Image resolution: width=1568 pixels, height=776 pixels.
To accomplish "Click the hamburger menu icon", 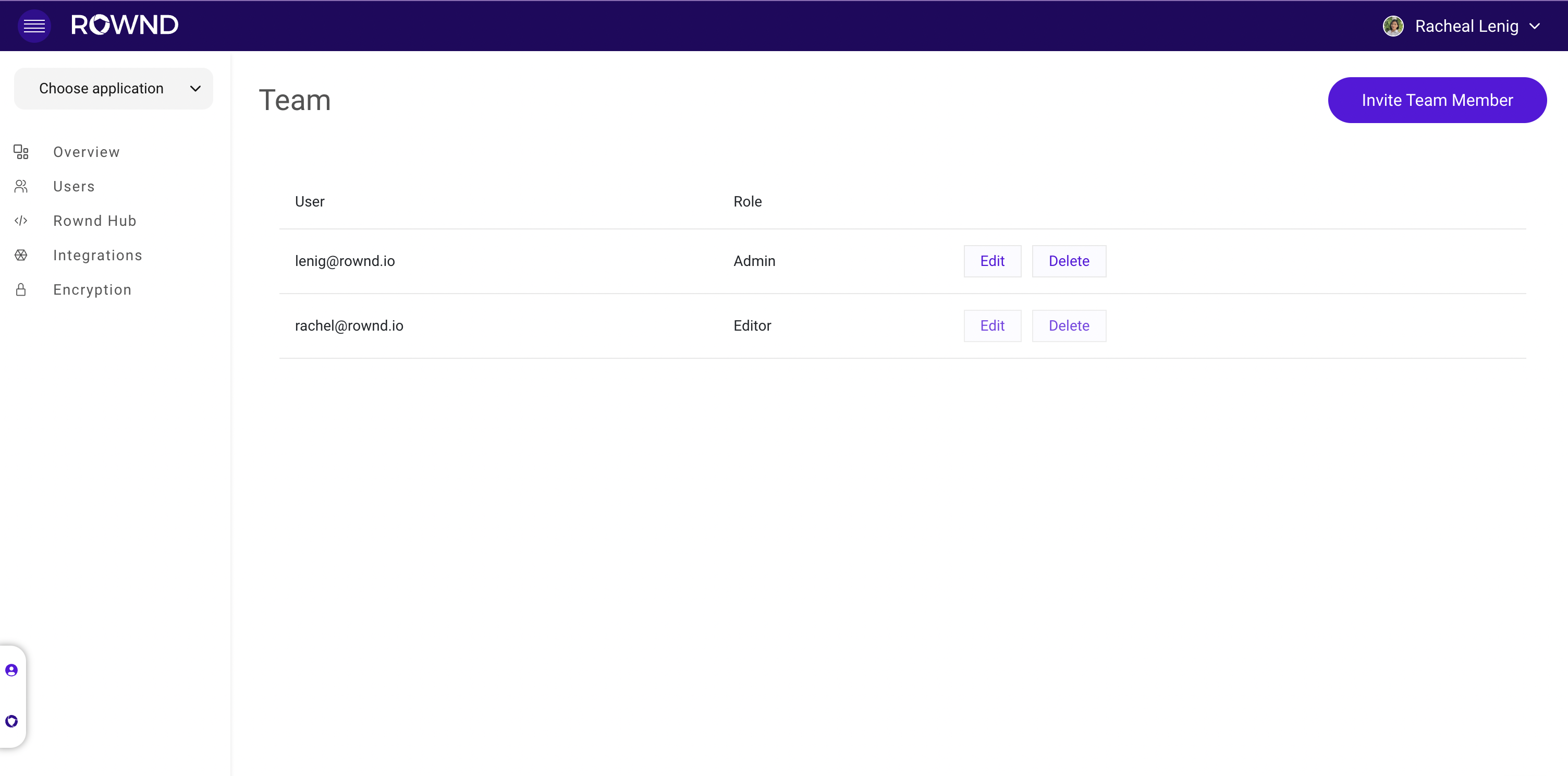I will point(34,26).
